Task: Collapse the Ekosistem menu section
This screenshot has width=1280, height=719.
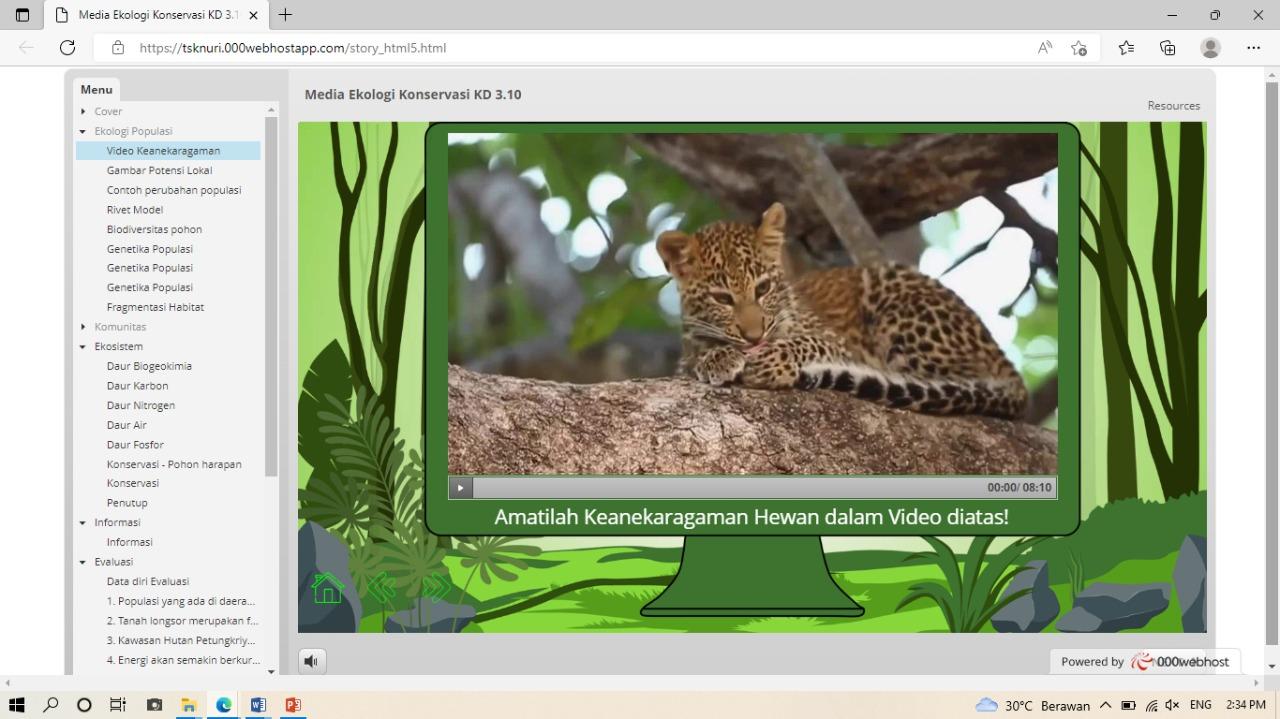Action: pyautogui.click(x=83, y=347)
